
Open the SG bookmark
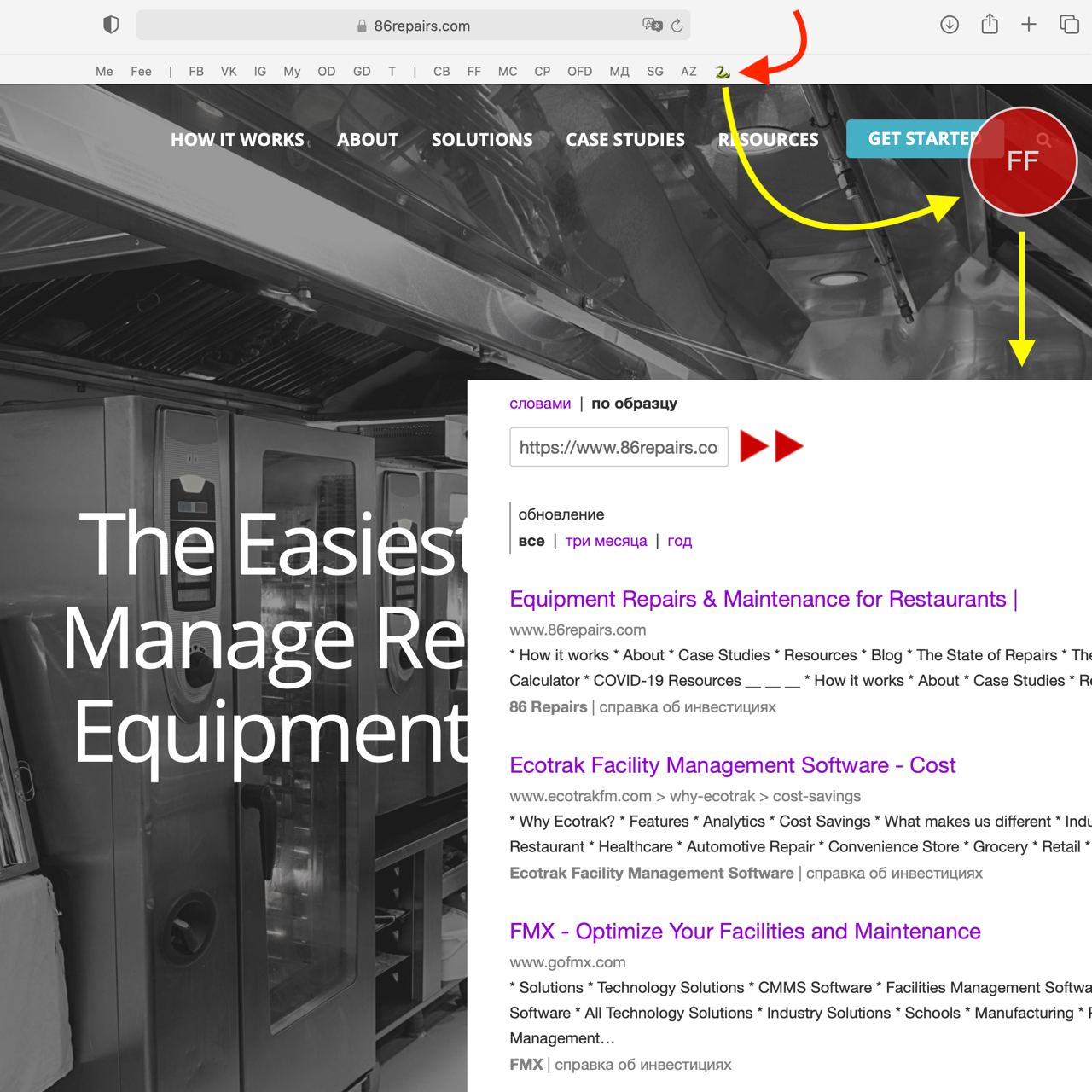click(655, 72)
